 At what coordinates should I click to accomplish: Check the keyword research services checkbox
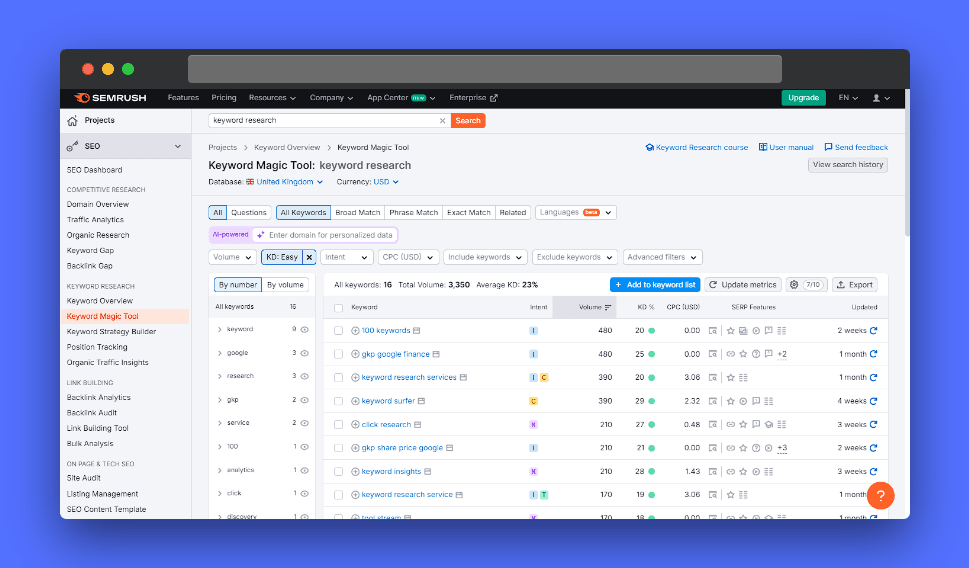(x=338, y=378)
